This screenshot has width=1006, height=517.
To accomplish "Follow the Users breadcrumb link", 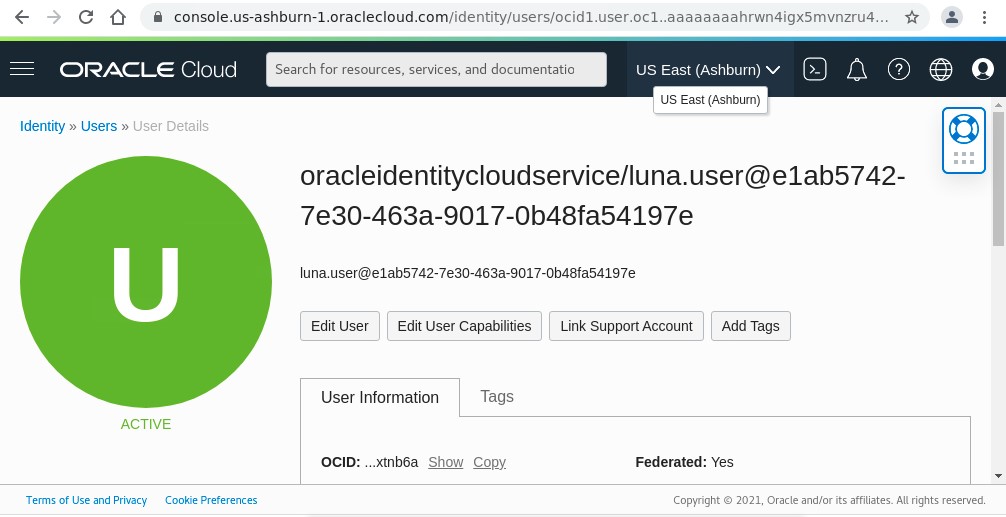I will pyautogui.click(x=99, y=126).
